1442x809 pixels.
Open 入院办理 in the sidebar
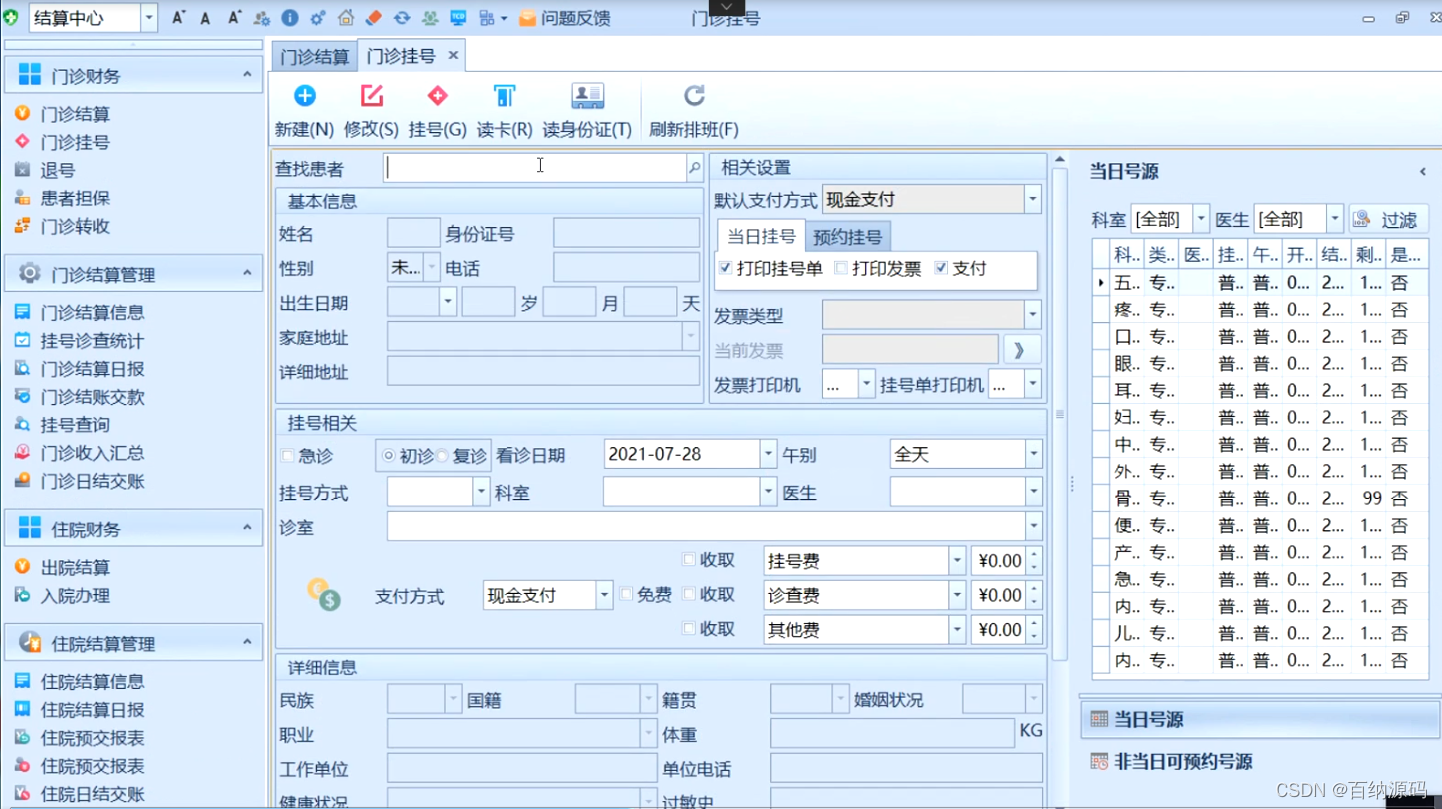[75, 595]
